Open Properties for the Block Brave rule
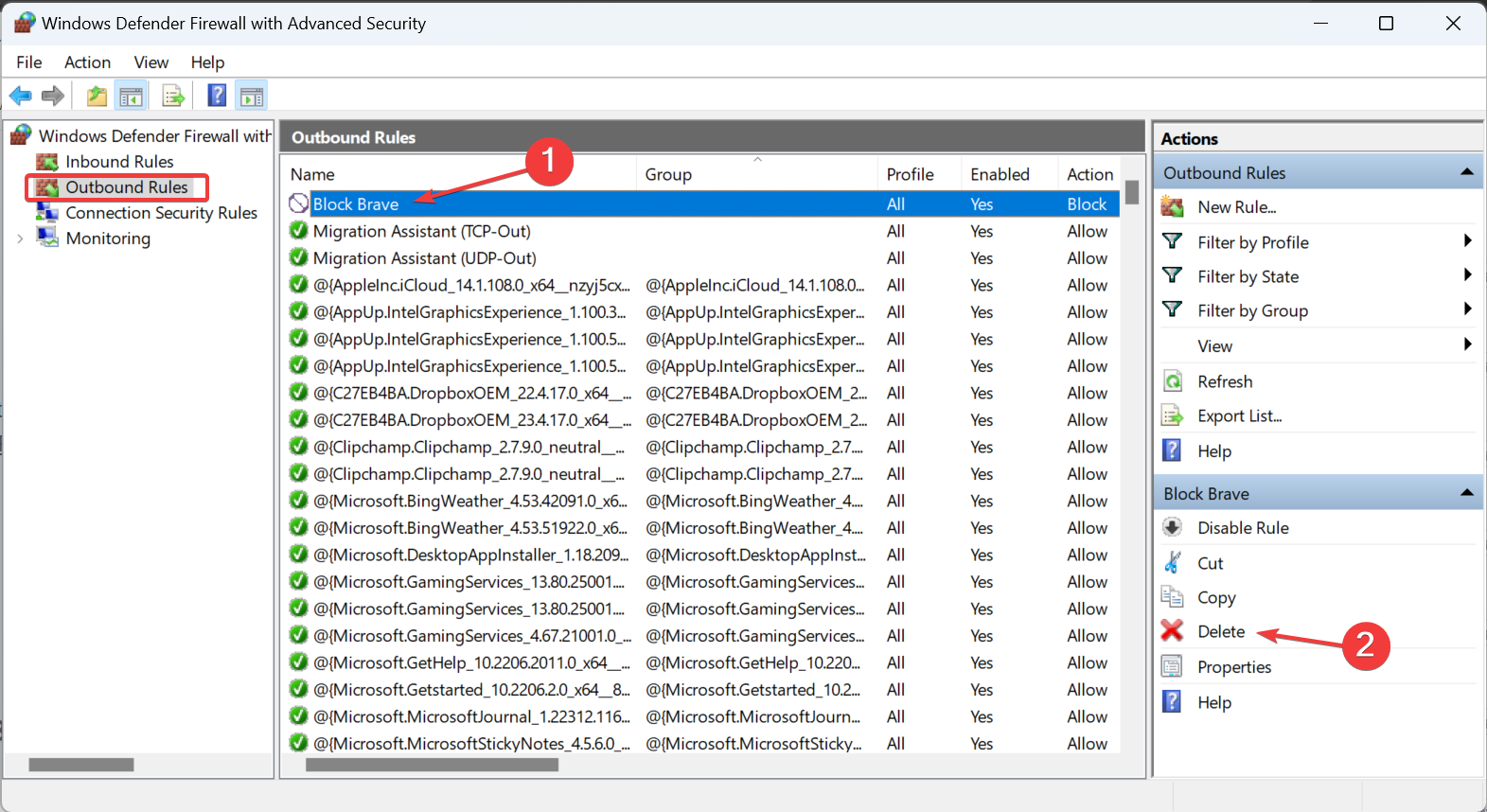 click(1234, 667)
